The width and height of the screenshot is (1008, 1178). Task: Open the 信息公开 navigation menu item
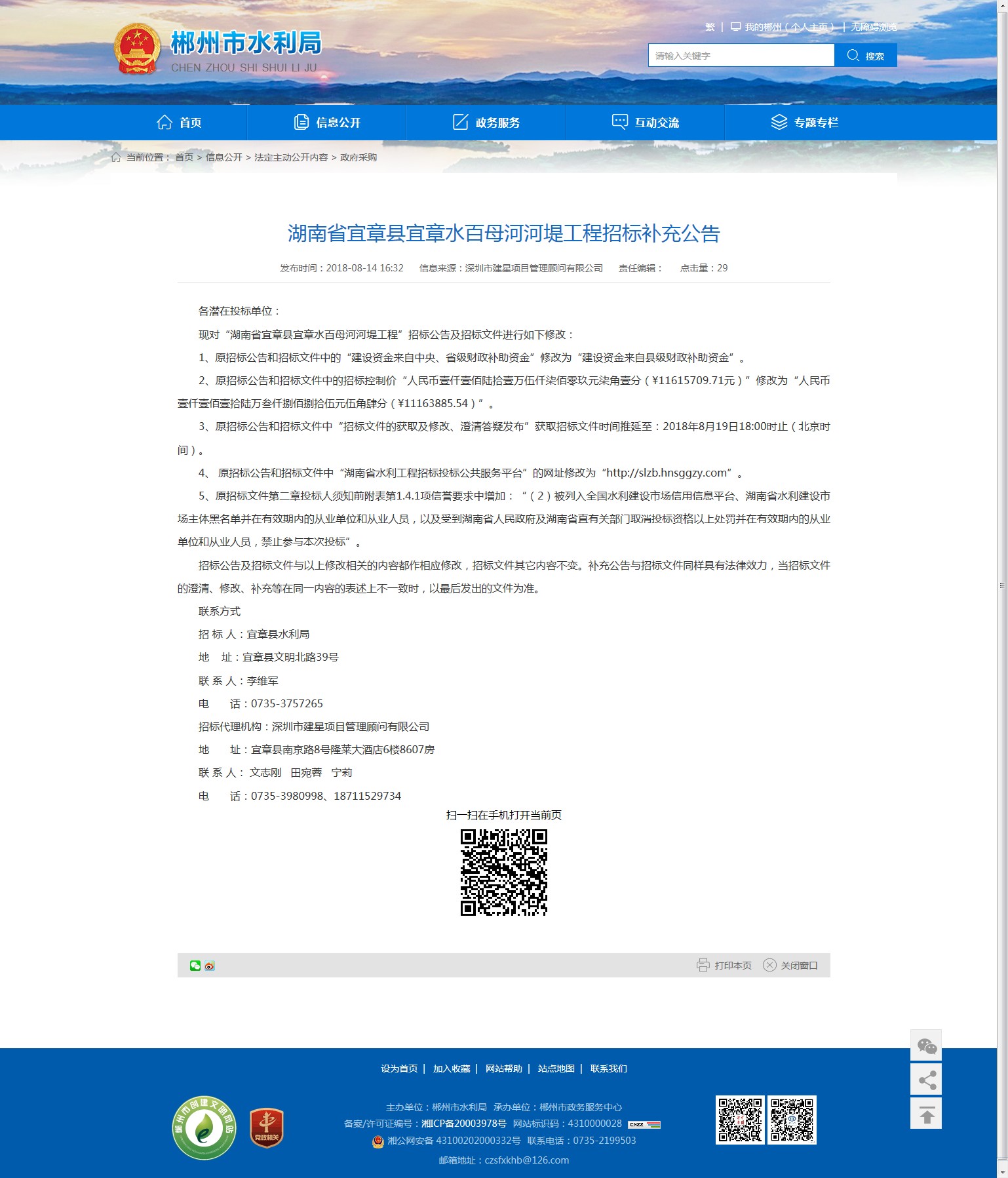click(327, 123)
